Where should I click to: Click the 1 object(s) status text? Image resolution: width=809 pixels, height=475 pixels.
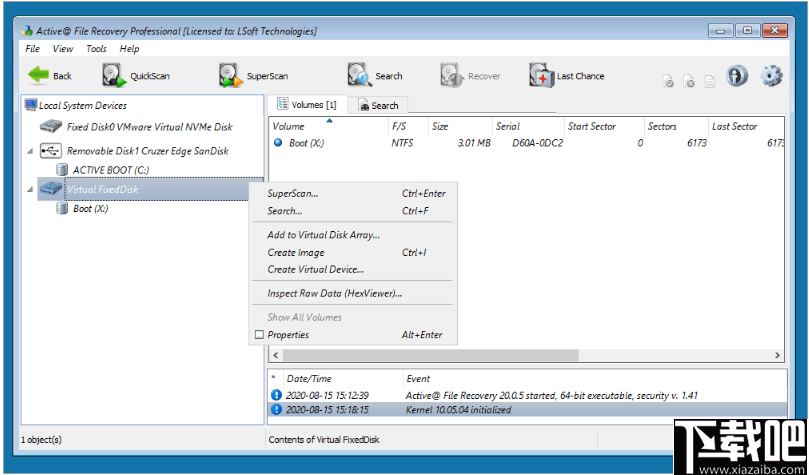coord(41,440)
